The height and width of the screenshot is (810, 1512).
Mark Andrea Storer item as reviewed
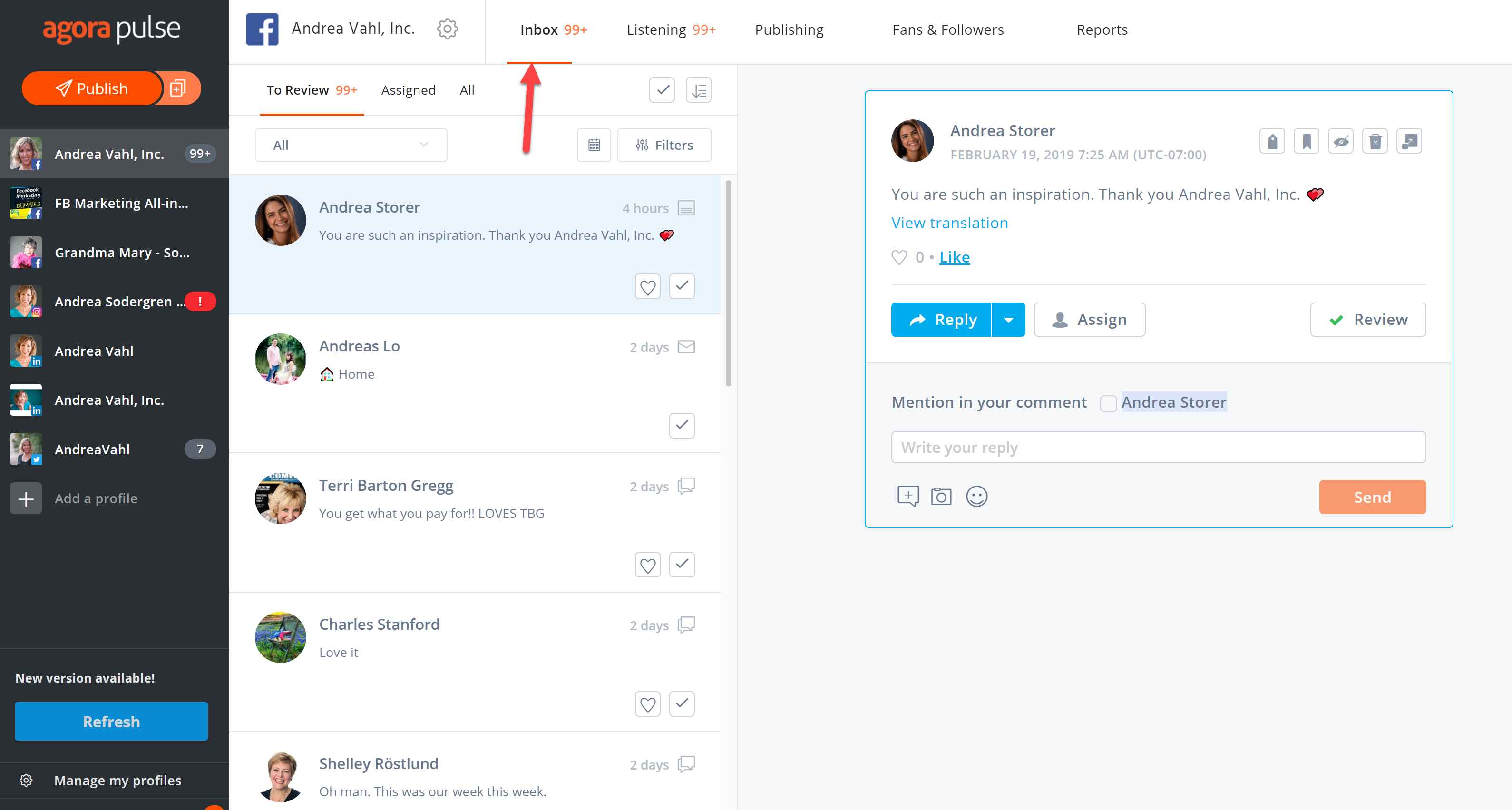tap(682, 286)
